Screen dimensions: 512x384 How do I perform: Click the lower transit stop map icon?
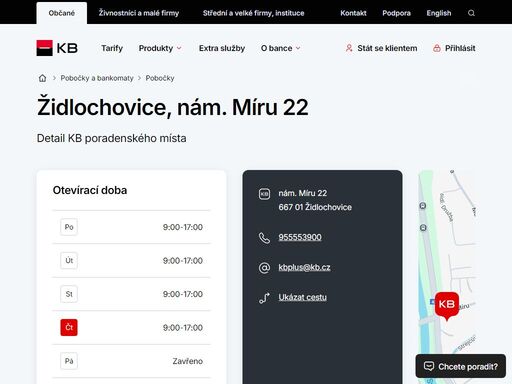coord(423,228)
